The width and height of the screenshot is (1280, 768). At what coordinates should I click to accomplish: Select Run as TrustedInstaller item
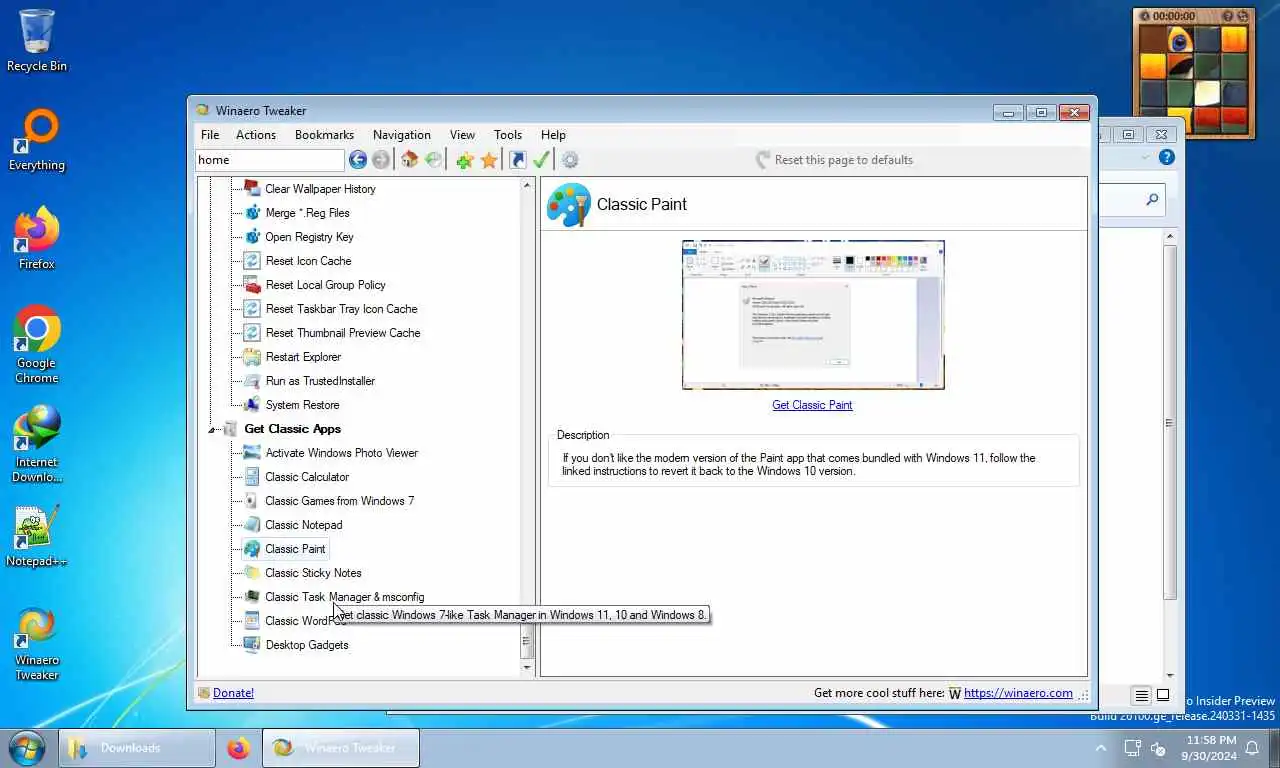320,381
